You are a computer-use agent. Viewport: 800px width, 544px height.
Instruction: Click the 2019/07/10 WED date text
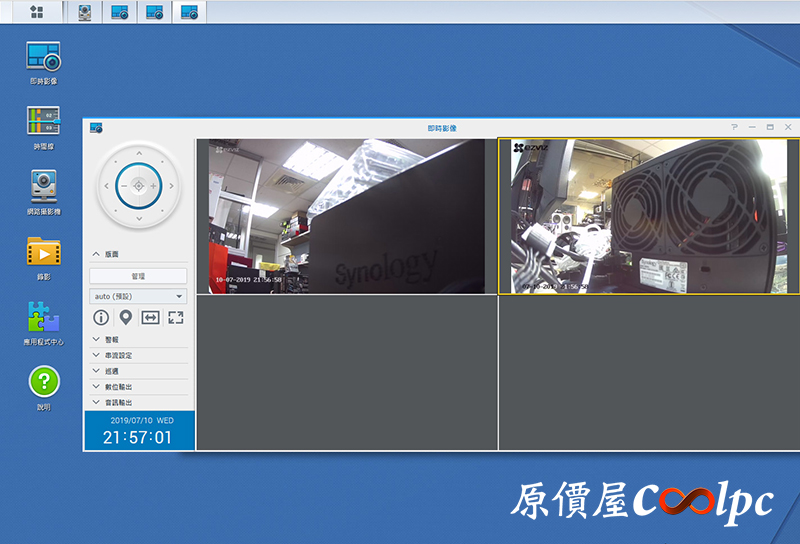(x=142, y=421)
